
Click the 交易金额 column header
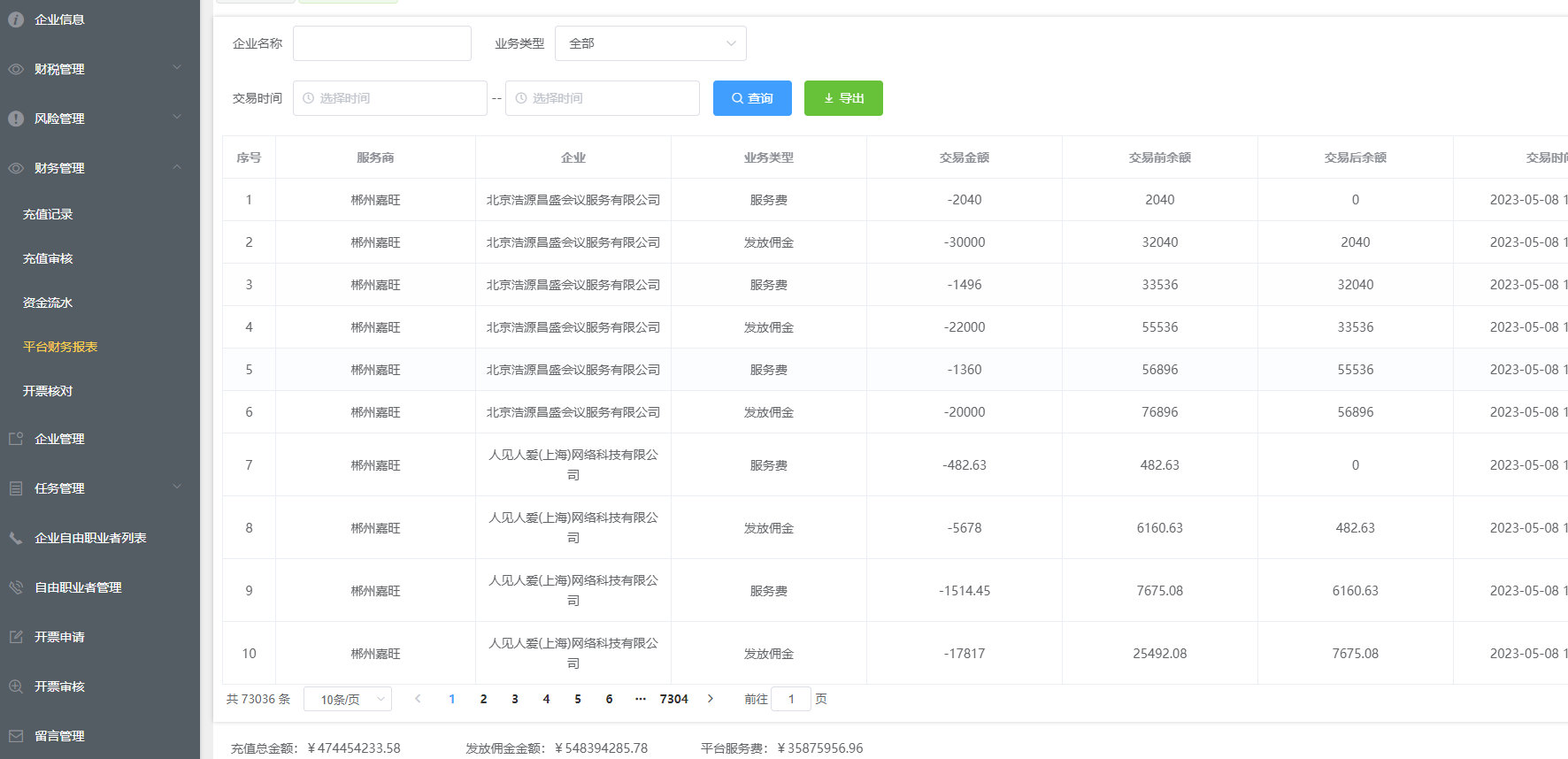(x=965, y=157)
